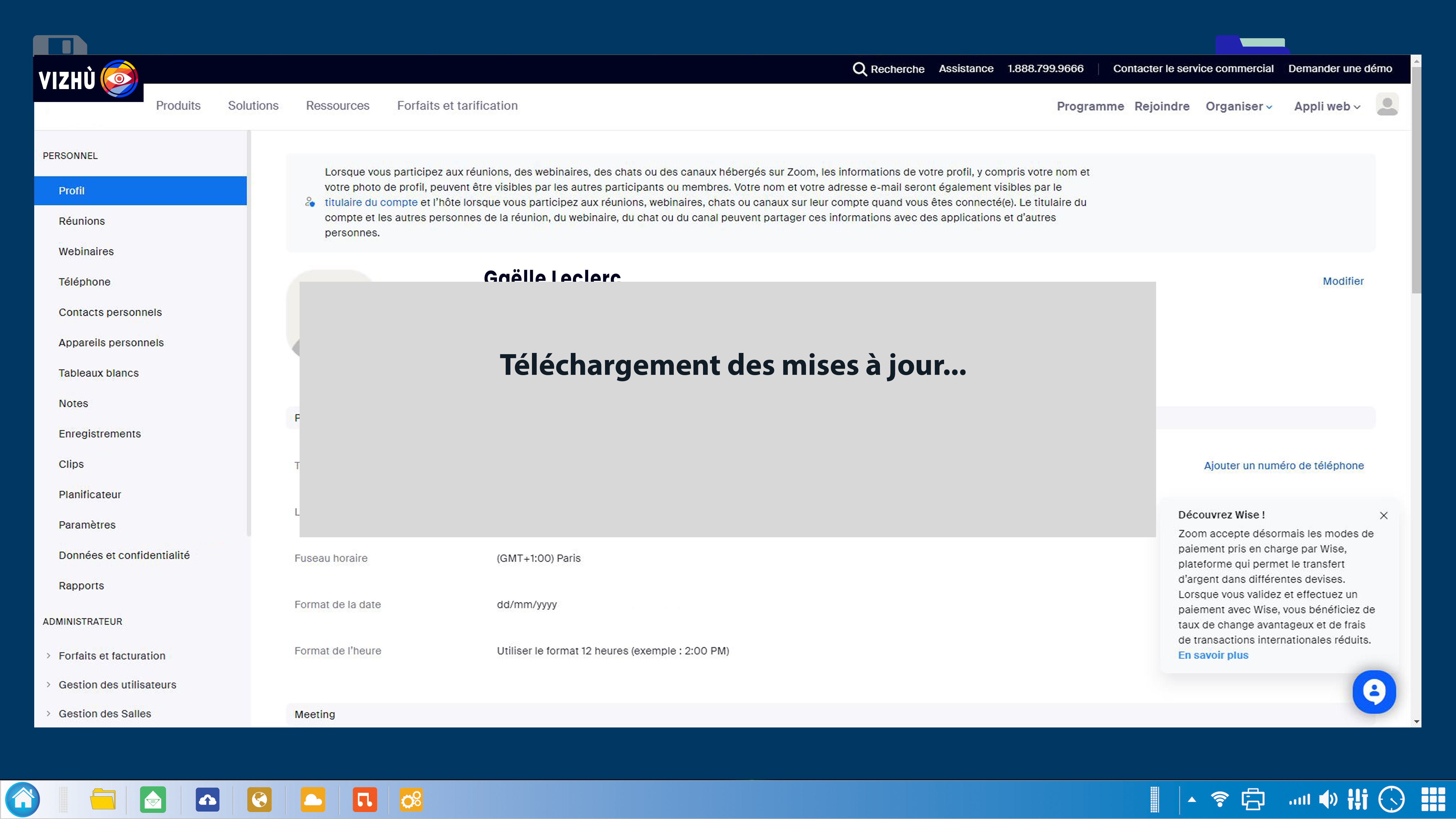
Task: Open the music app in taskbar
Action: coord(365,799)
